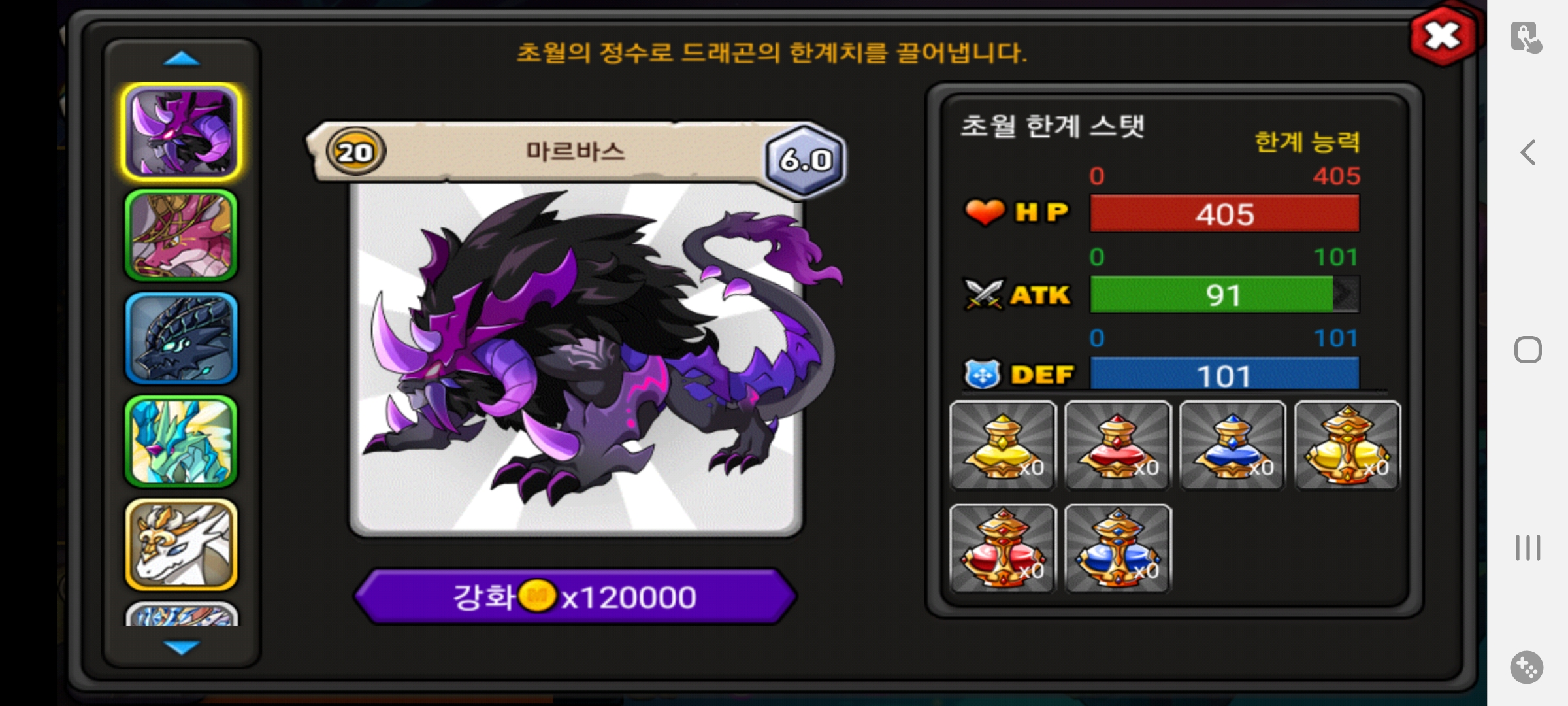Select the purple Marbas dragon thumbnail
Viewport: 1568px width, 706px height.
[181, 132]
